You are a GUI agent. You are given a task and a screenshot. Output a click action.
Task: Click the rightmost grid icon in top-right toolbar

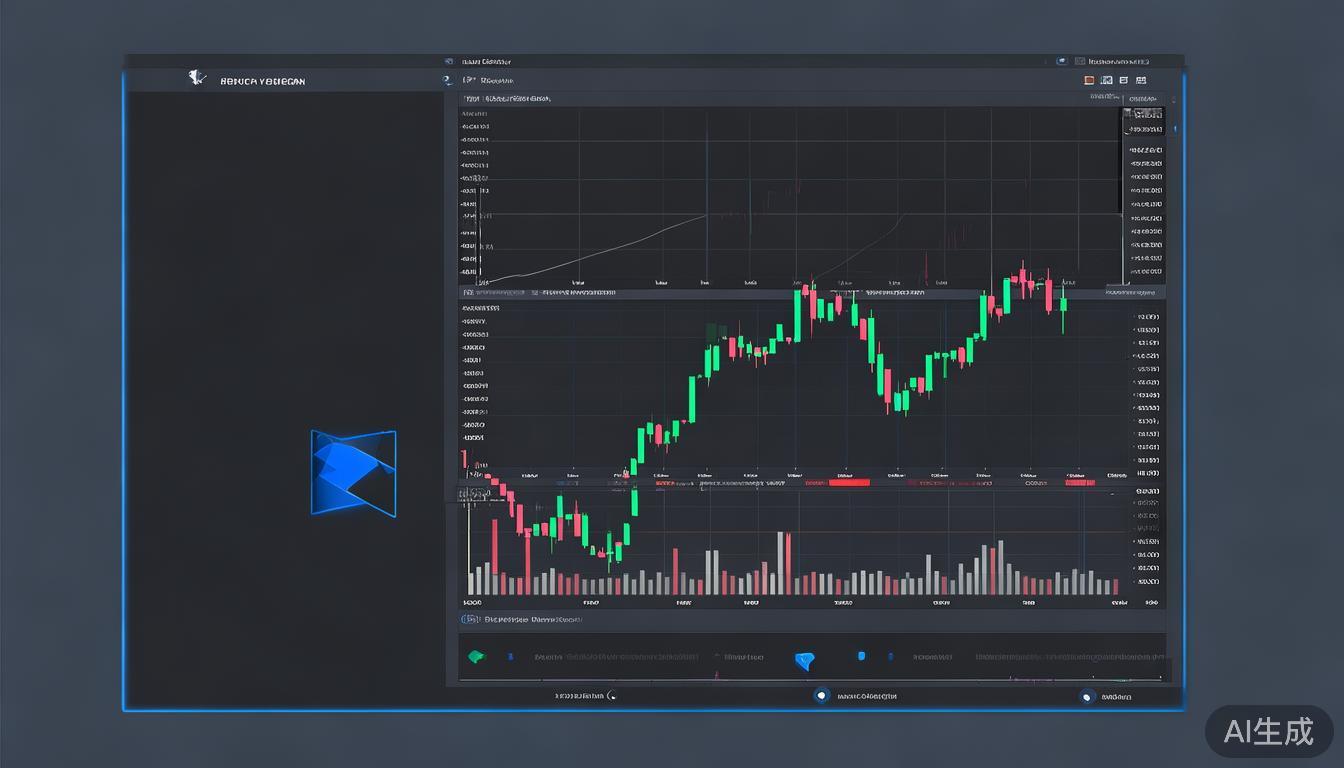[x=1141, y=80]
